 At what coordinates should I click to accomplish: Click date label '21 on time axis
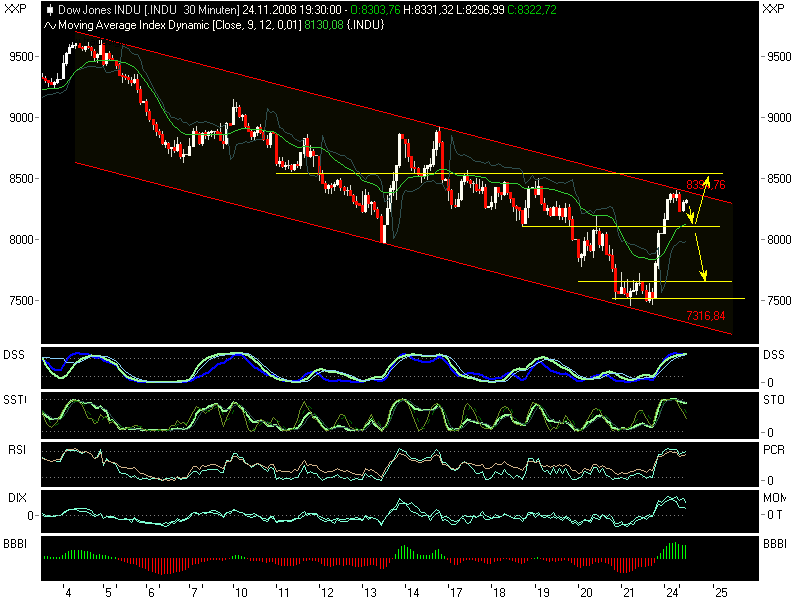(628, 592)
